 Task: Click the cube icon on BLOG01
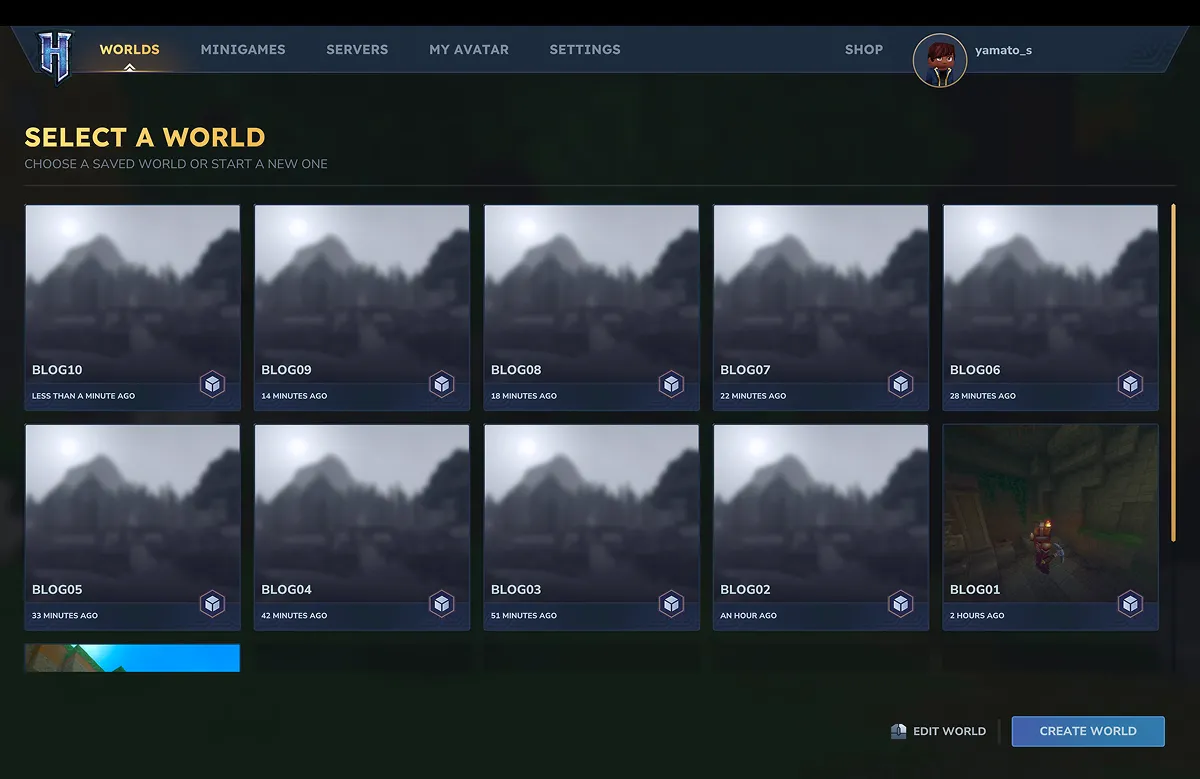(1130, 604)
